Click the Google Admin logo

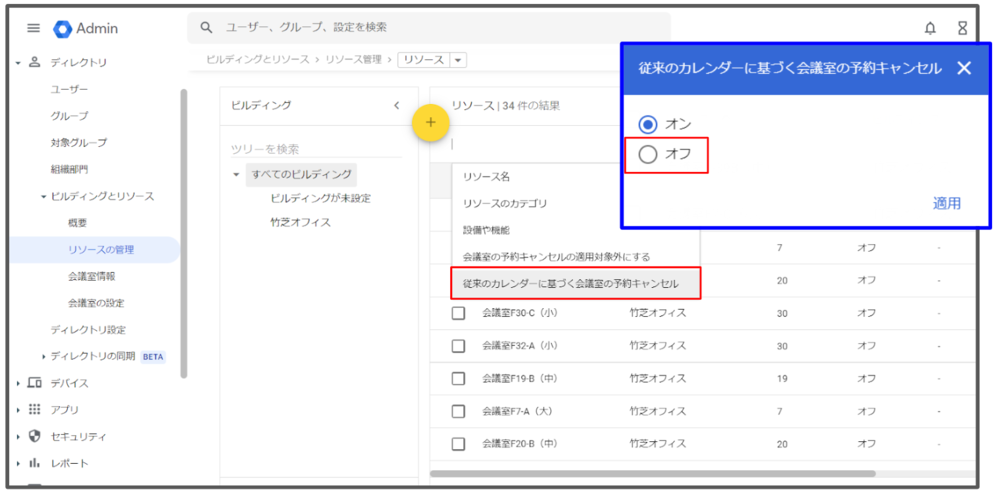(63, 29)
